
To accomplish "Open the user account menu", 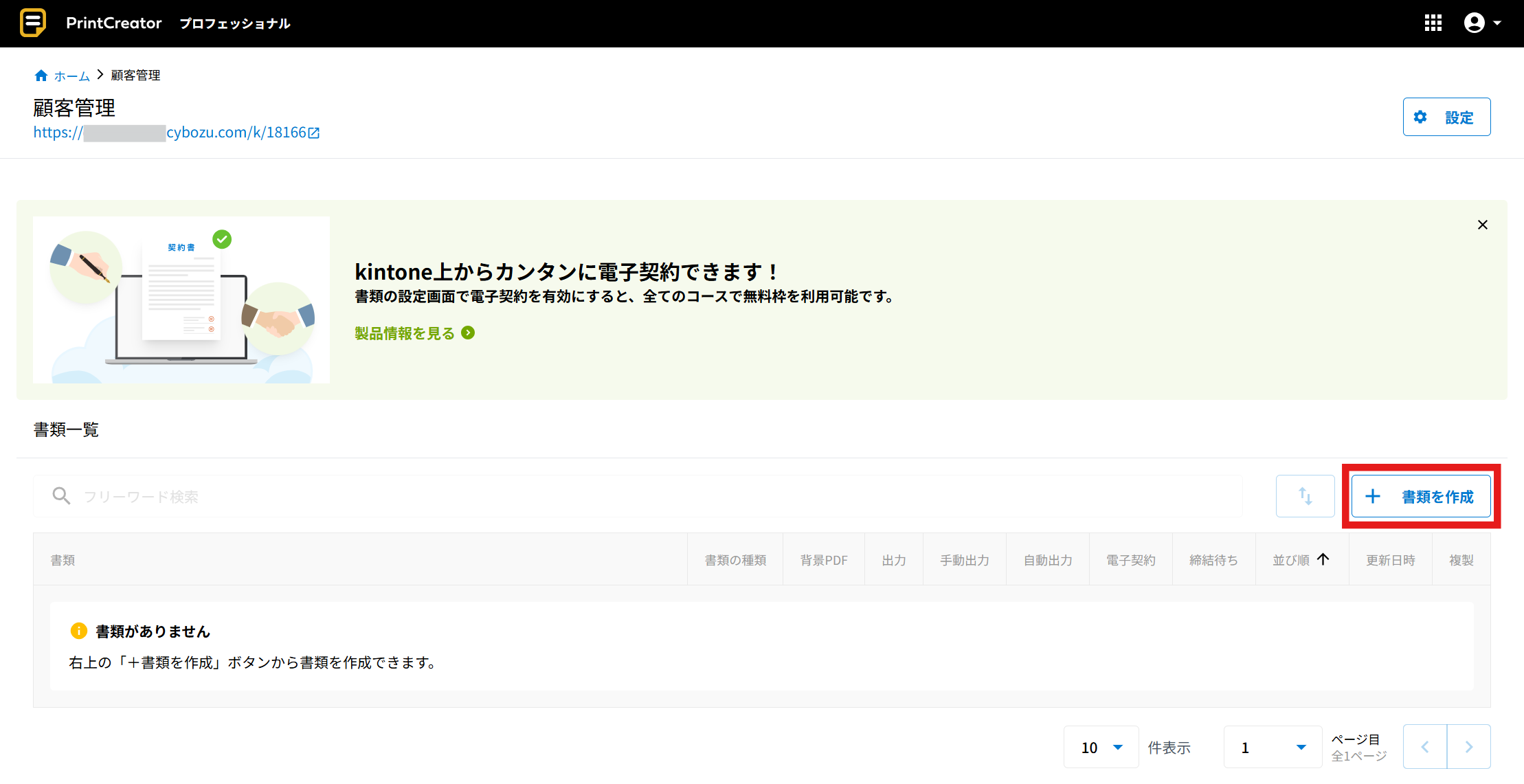I will (1482, 23).
